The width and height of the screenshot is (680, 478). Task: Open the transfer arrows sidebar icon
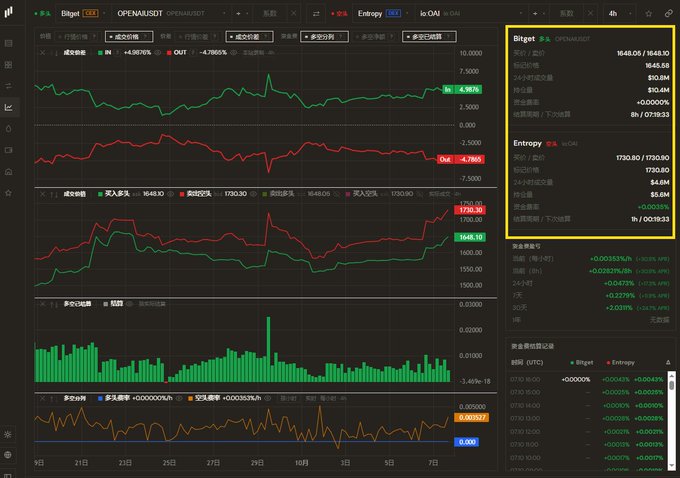8,86
